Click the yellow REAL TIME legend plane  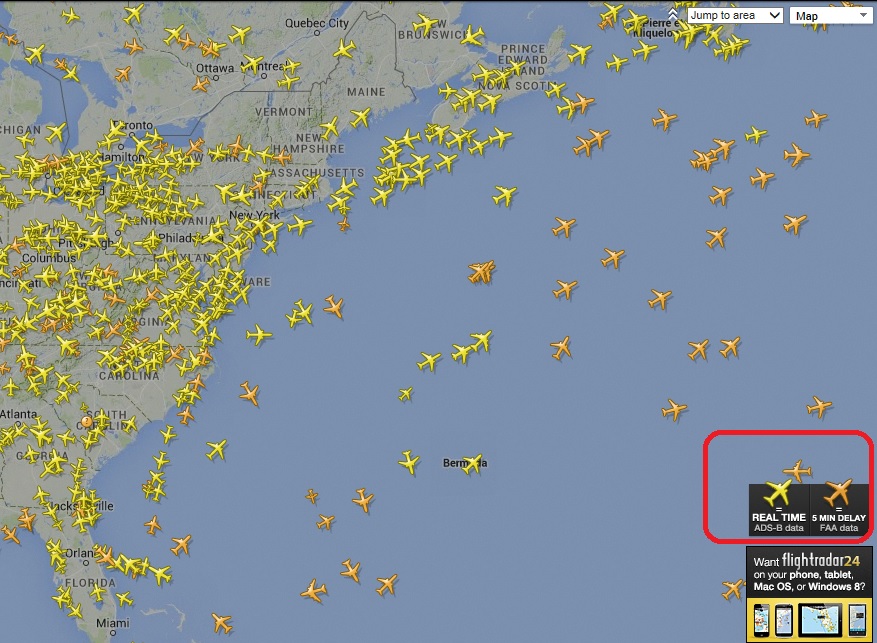[x=778, y=493]
